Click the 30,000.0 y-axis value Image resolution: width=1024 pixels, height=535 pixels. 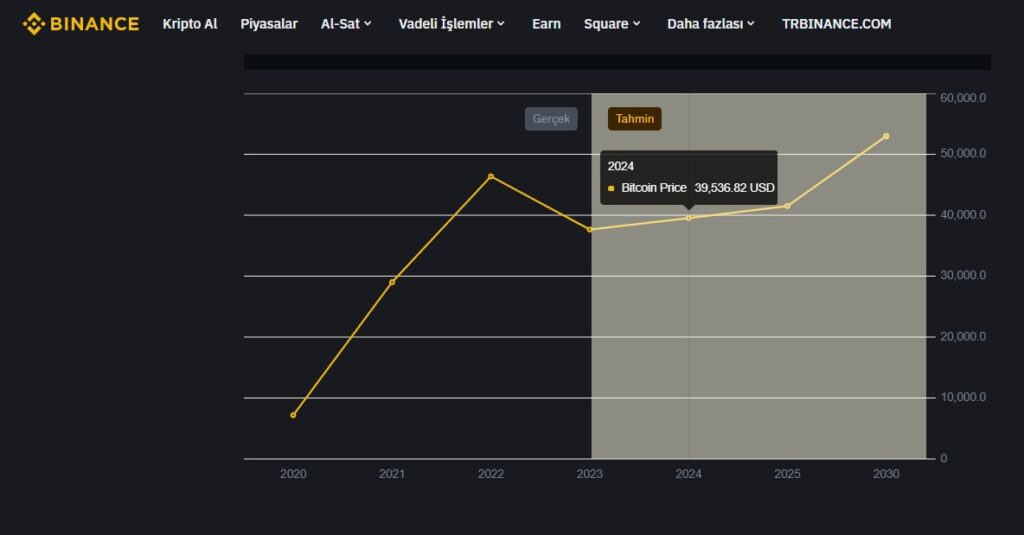tap(963, 276)
